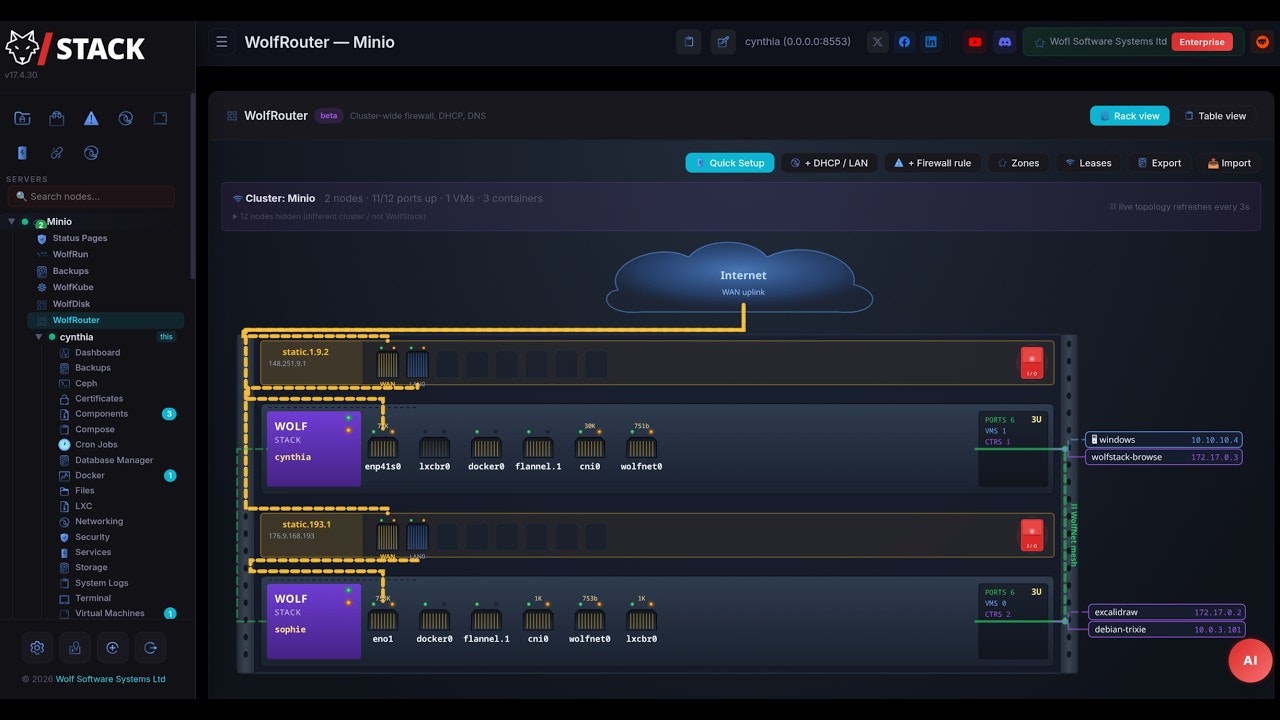Select the flannel.1 port on sophie

[x=486, y=620]
